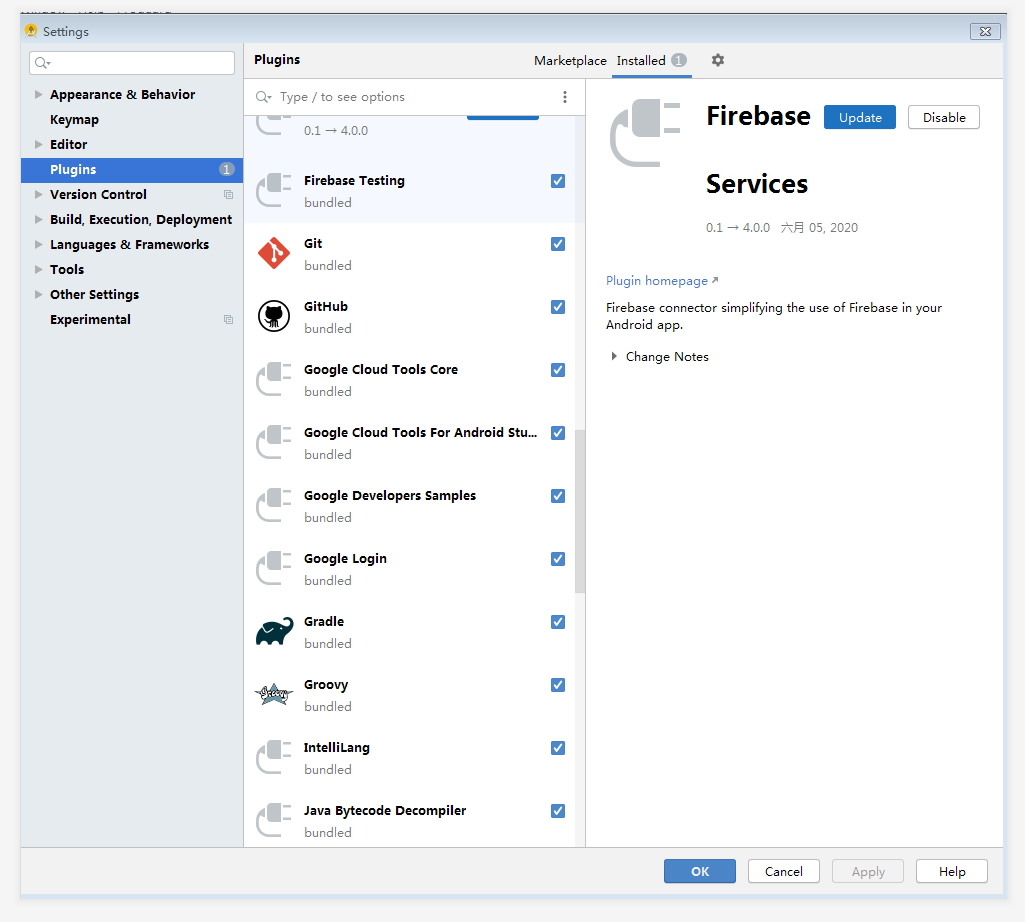Click the Plugins update count badge in sidebar
This screenshot has height=922, width=1025.
226,169
